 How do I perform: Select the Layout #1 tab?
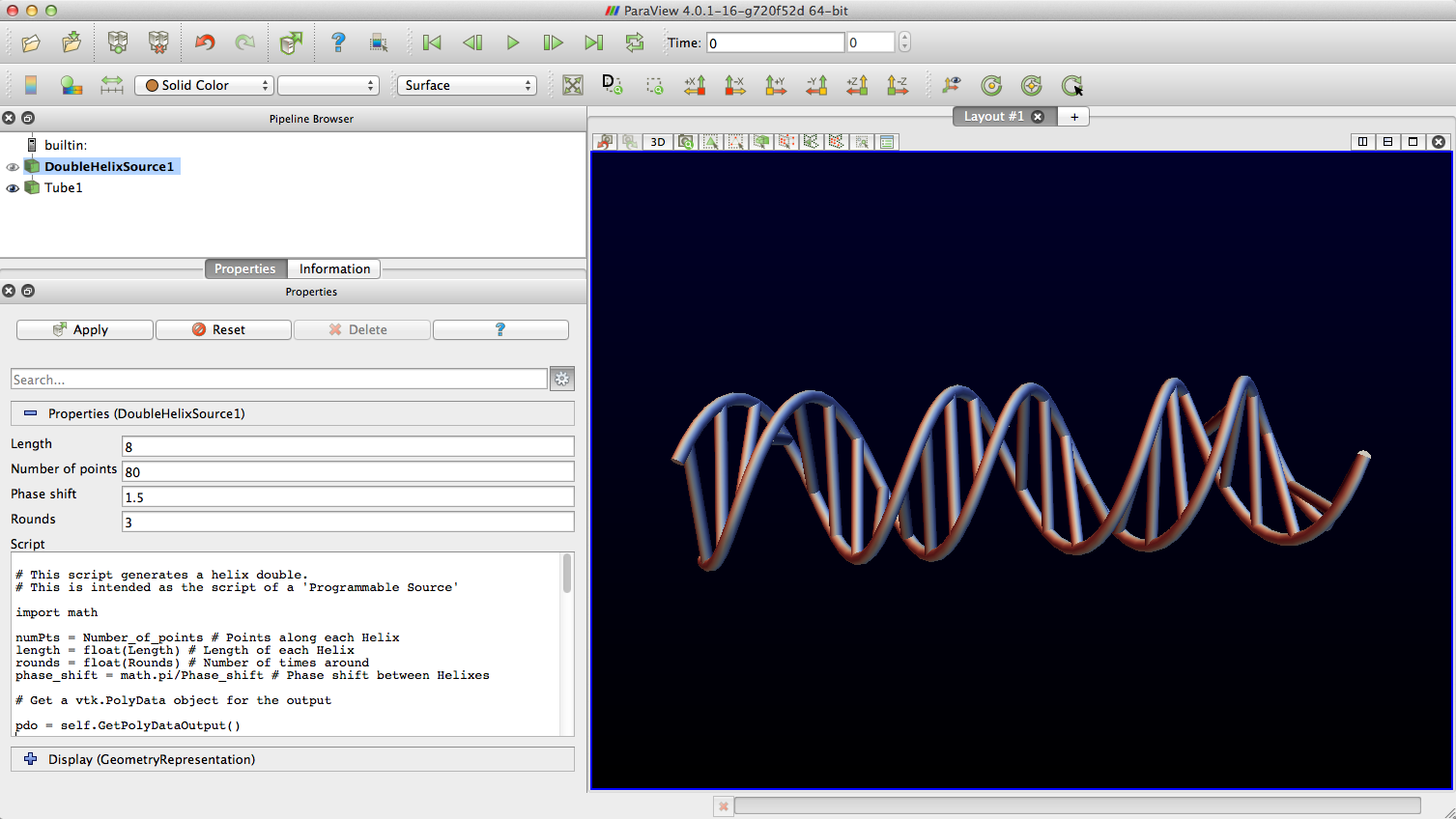tap(993, 116)
